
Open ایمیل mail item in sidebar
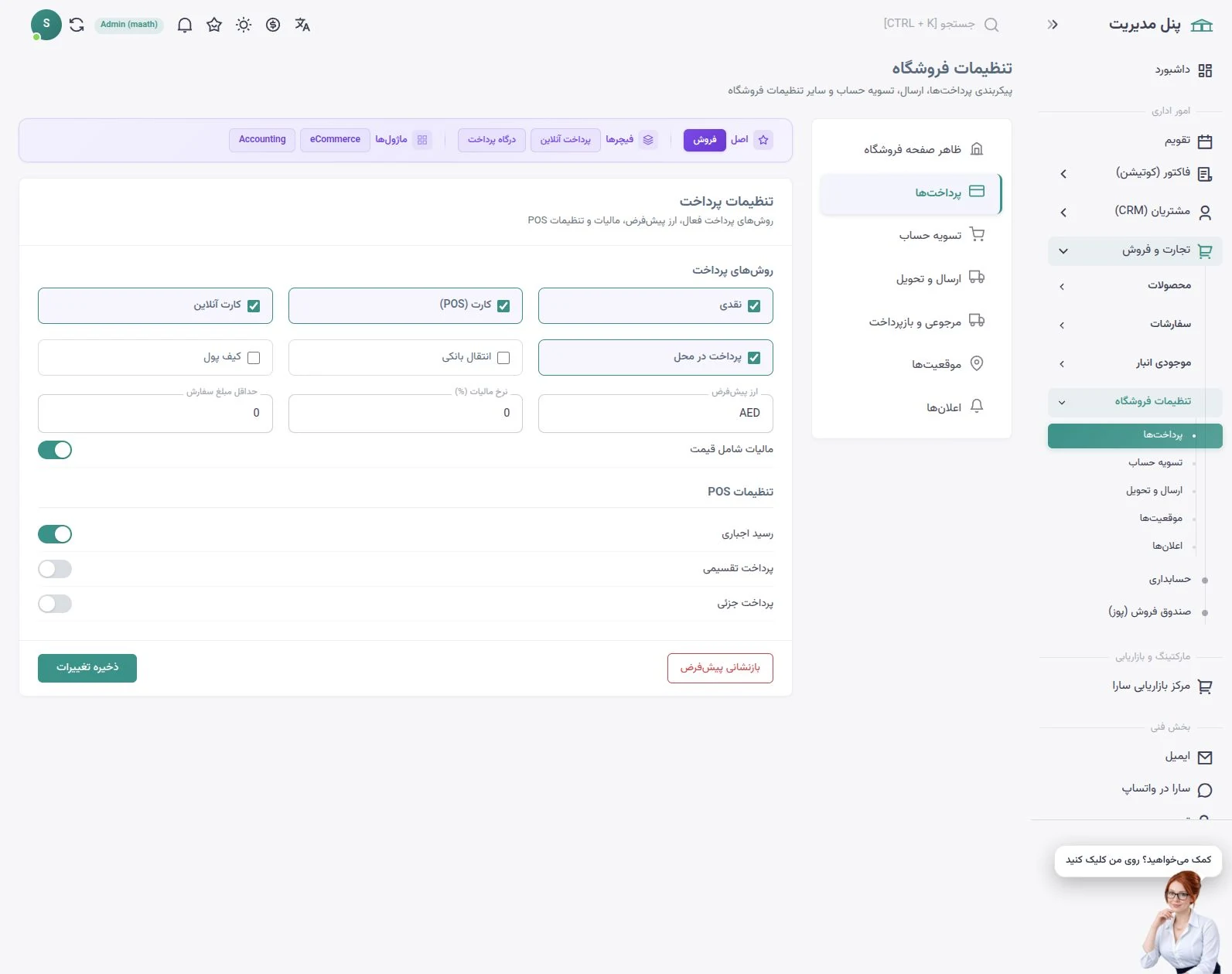point(1135,757)
